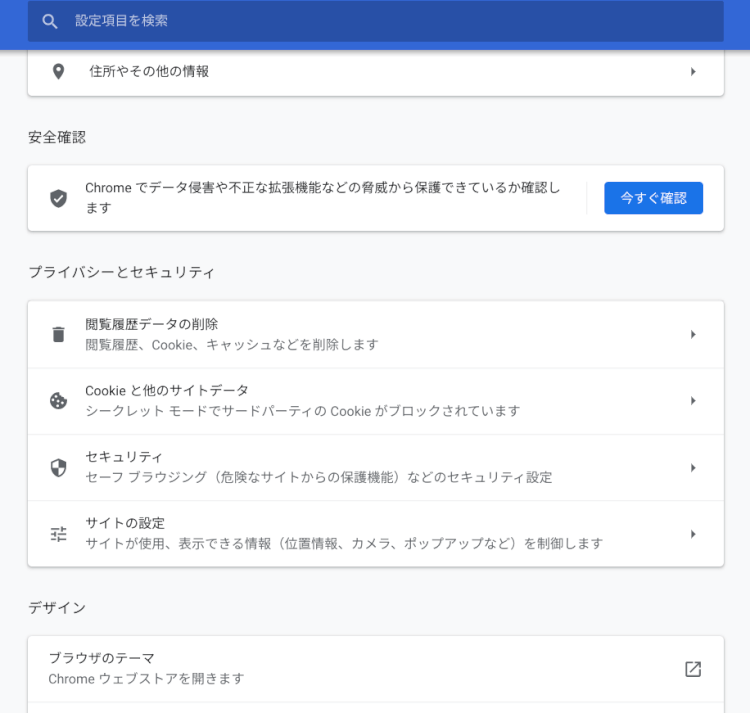750x713 pixels.
Task: Open ブラウザのテーマ row
Action: 375,669
